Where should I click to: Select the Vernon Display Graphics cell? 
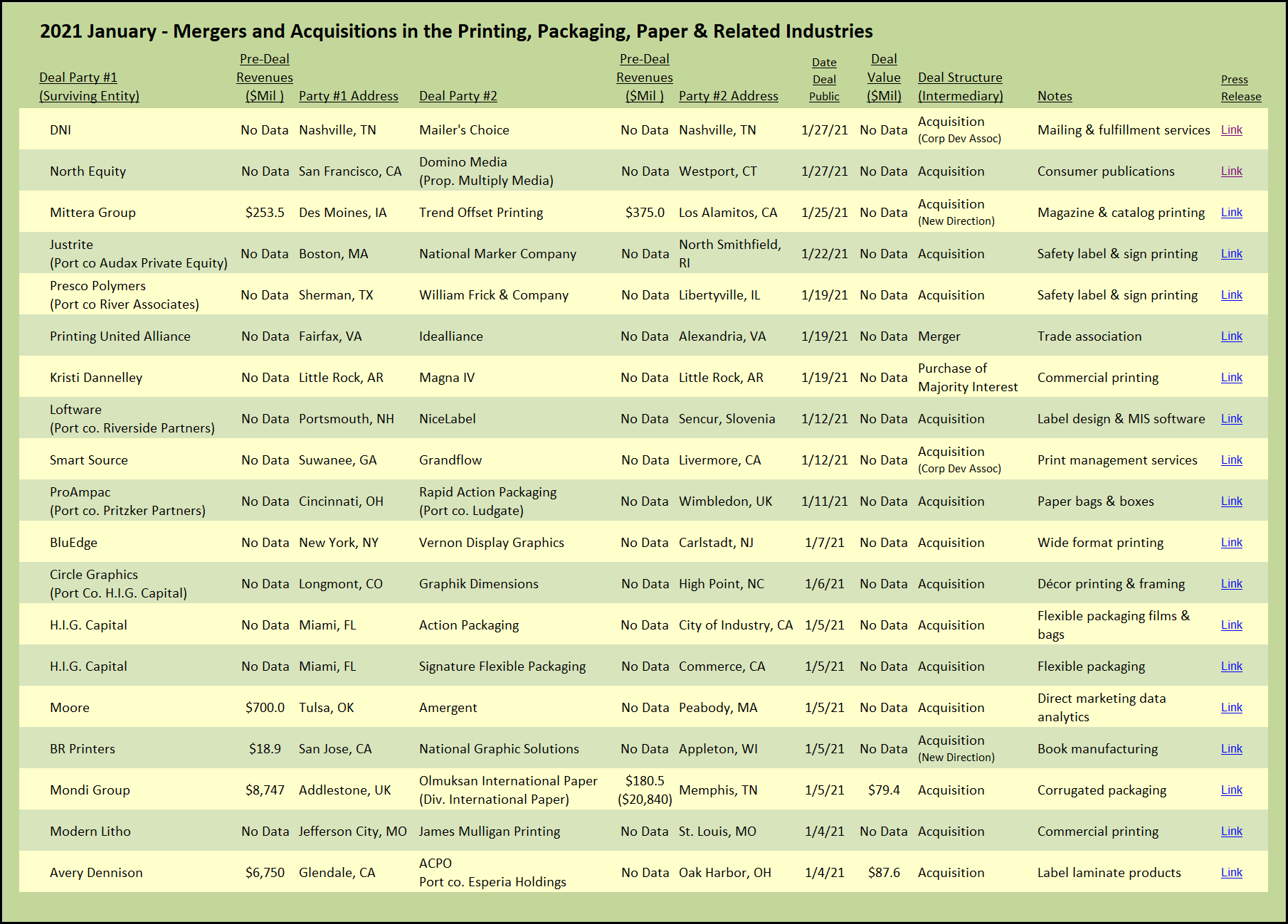coord(492,543)
